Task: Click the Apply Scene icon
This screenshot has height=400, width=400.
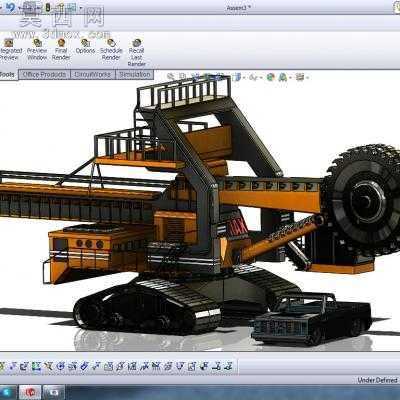Action: tap(283, 77)
